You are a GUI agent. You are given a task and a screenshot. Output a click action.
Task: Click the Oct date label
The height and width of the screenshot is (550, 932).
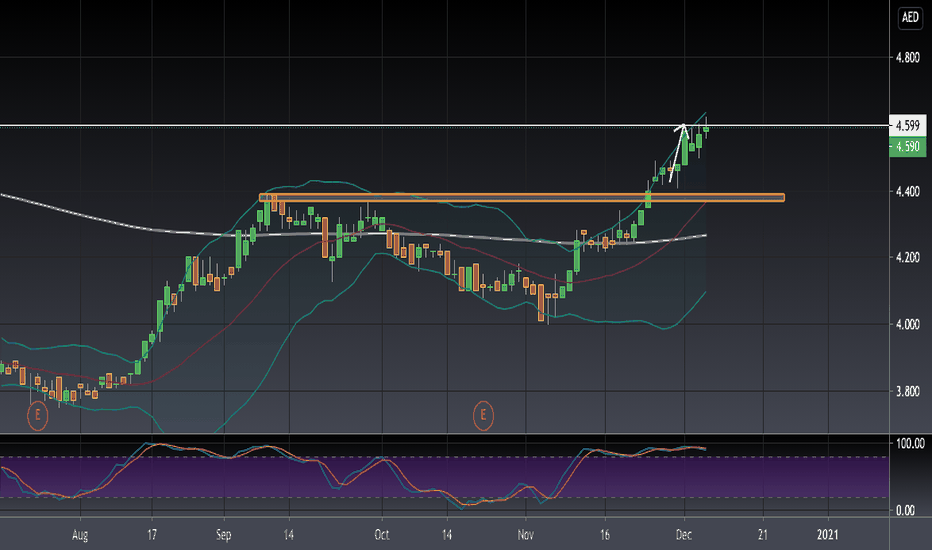[x=382, y=535]
